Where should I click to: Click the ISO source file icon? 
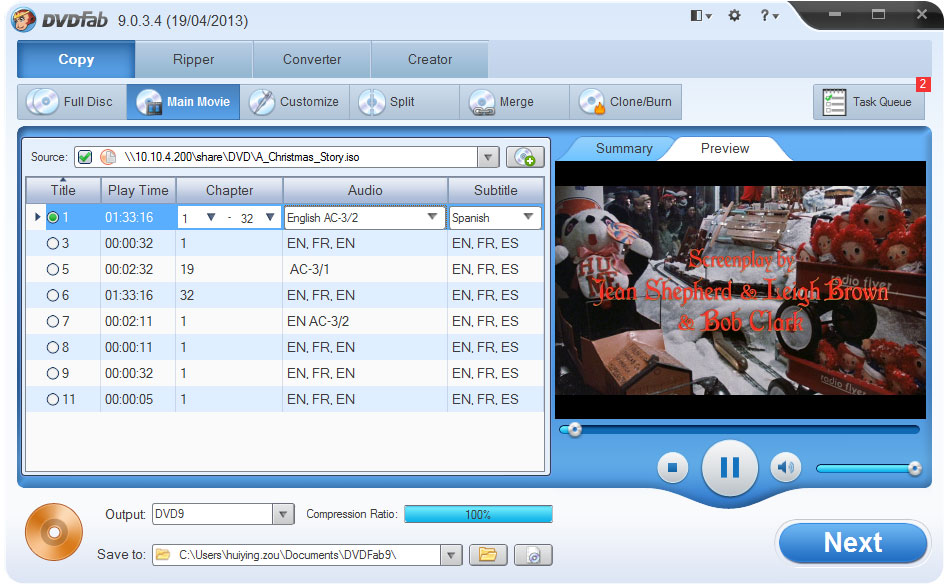pos(108,157)
